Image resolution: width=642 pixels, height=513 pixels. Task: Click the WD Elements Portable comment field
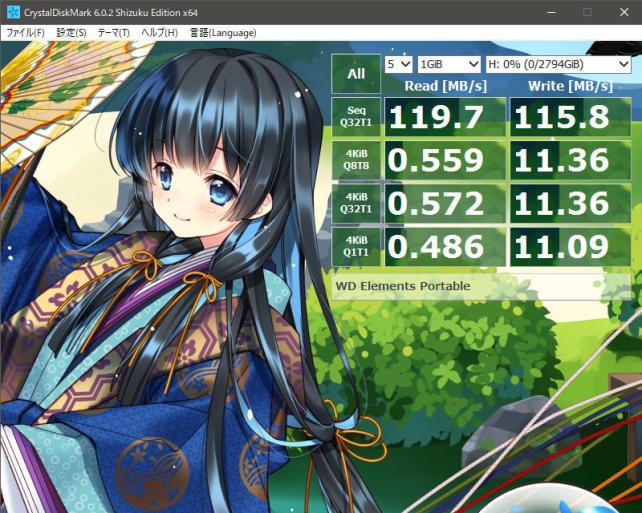481,286
